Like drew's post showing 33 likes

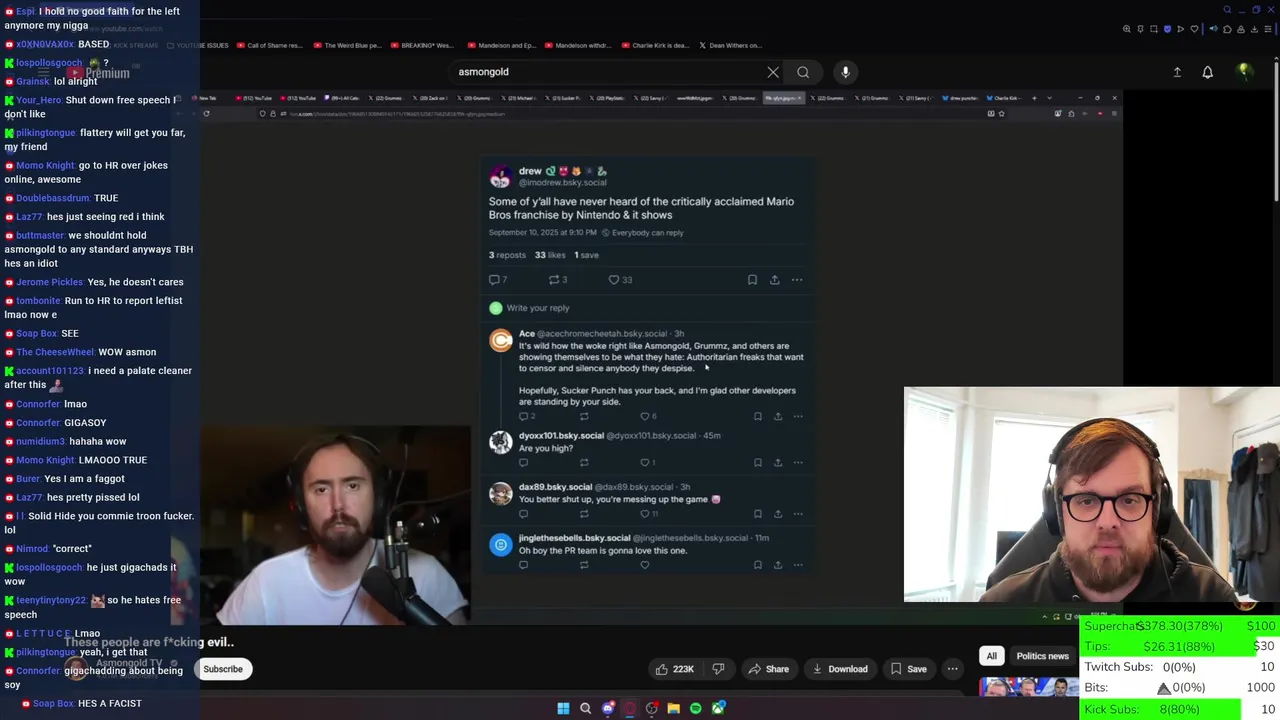620,280
